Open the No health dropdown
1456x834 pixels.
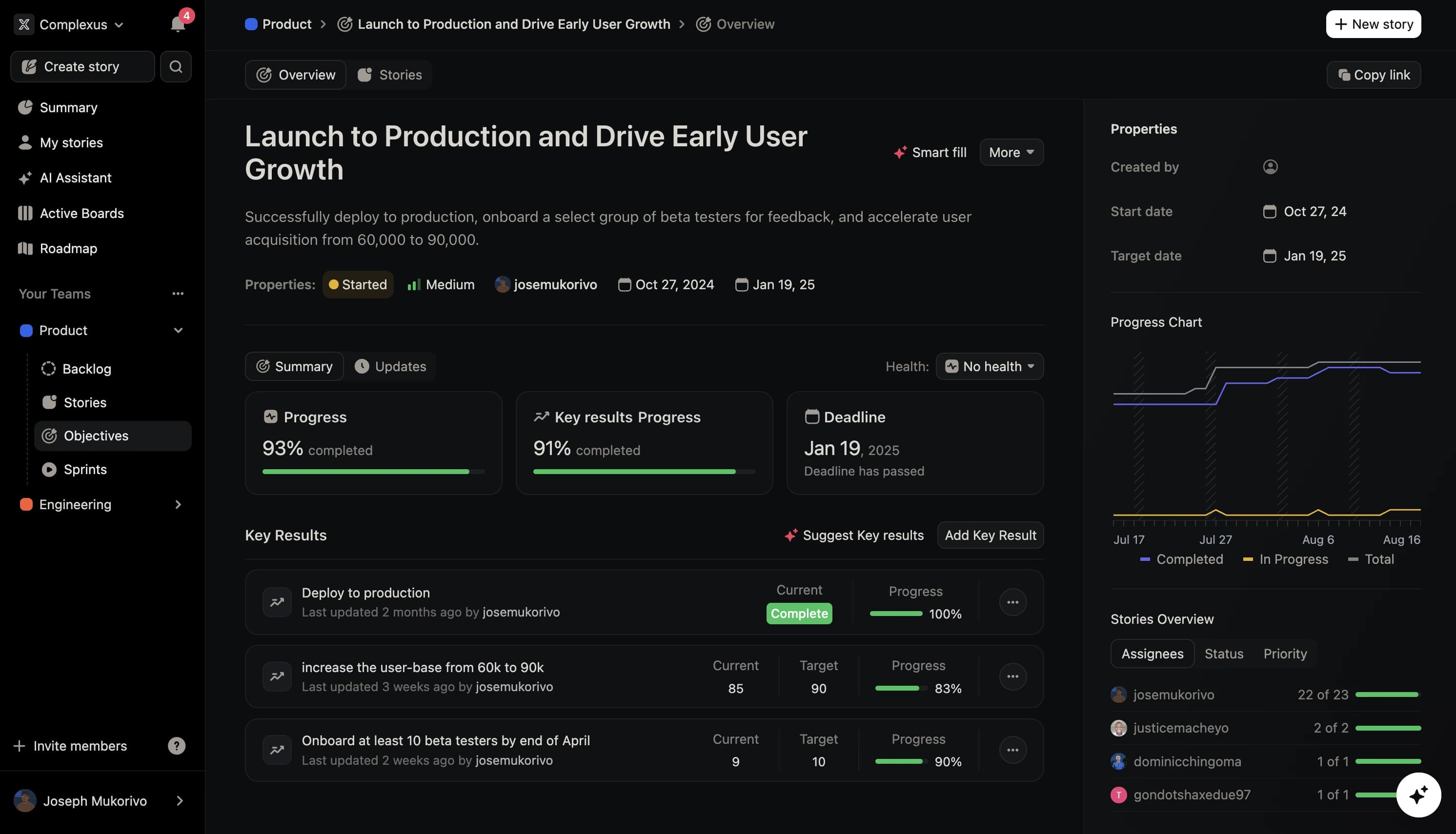(989, 367)
